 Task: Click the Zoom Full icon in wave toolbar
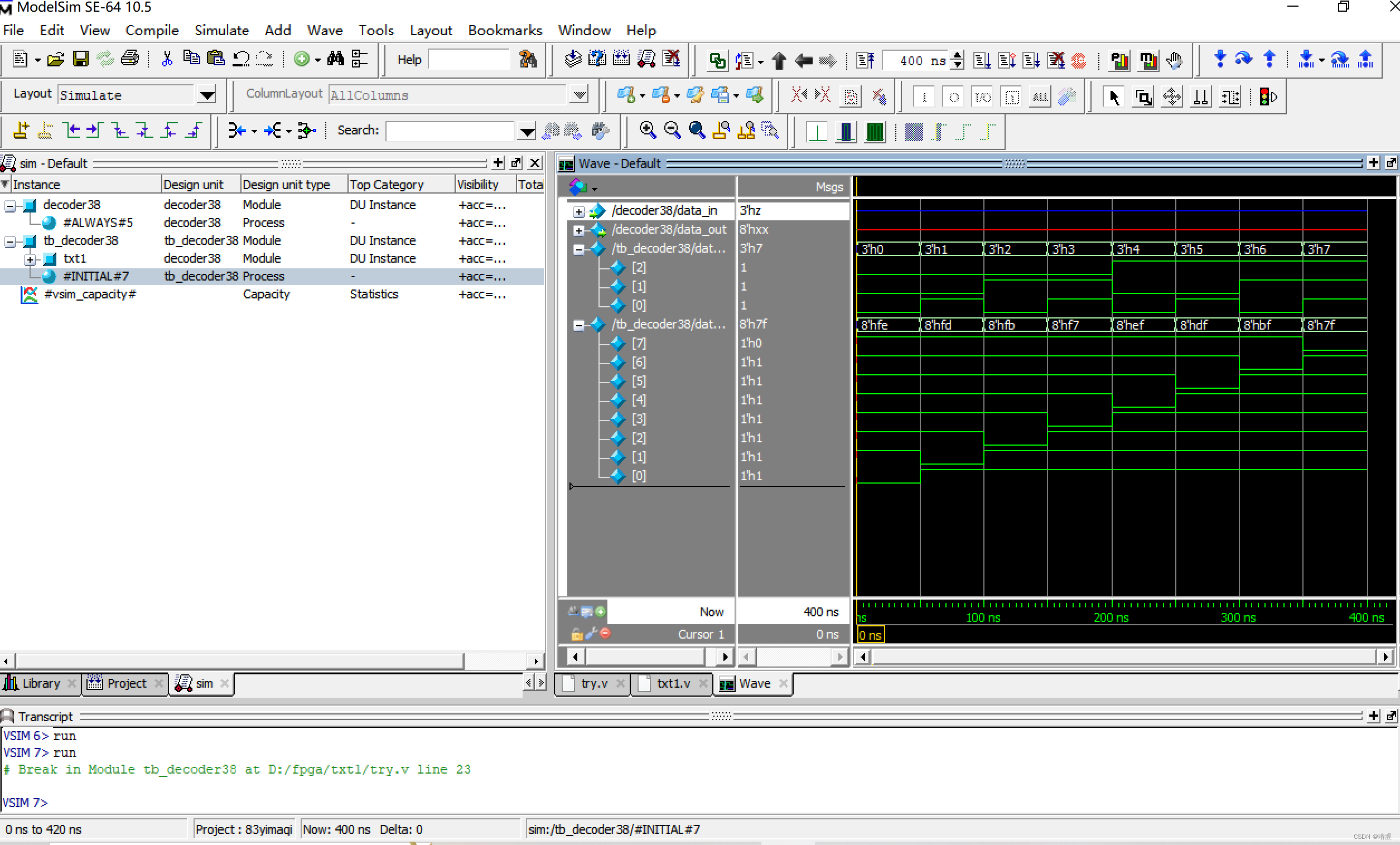coord(697,130)
